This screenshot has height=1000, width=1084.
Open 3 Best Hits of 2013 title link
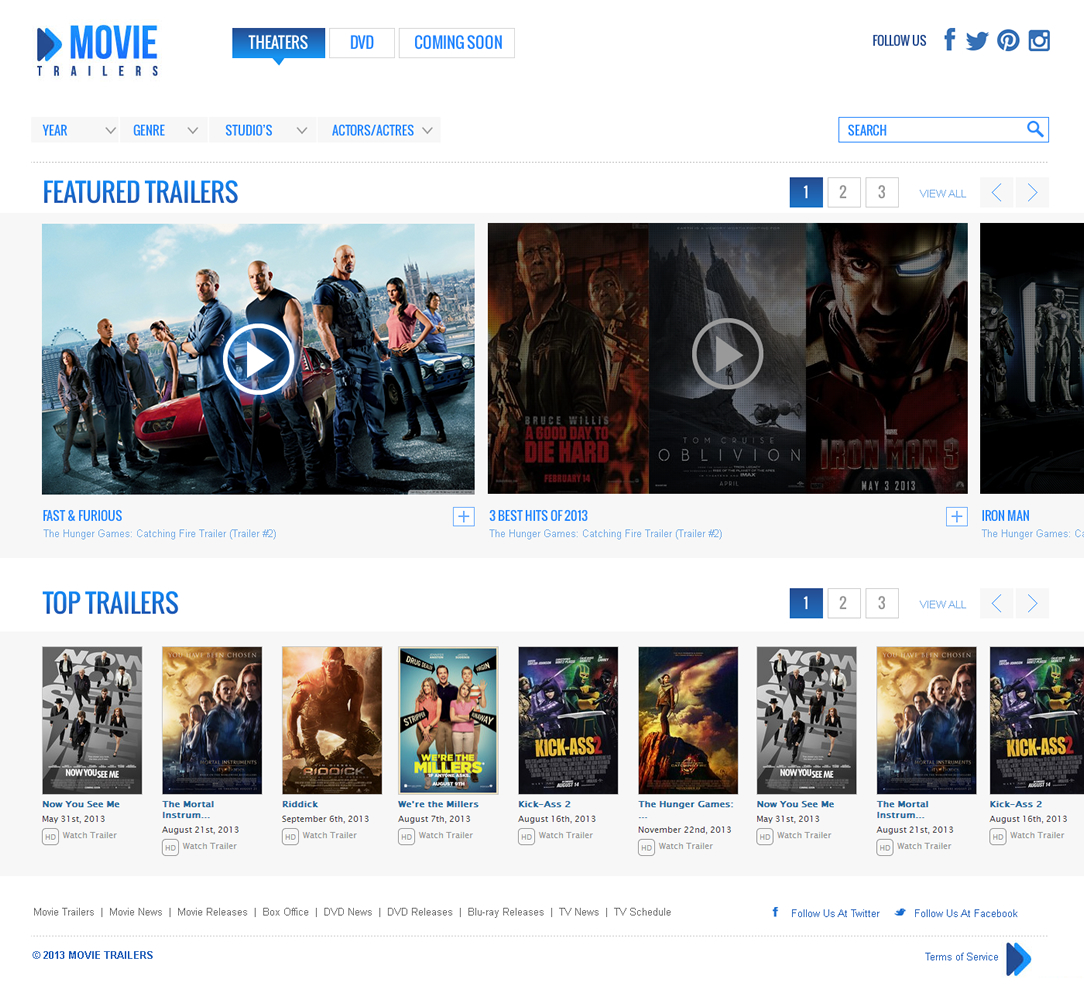[x=539, y=516]
